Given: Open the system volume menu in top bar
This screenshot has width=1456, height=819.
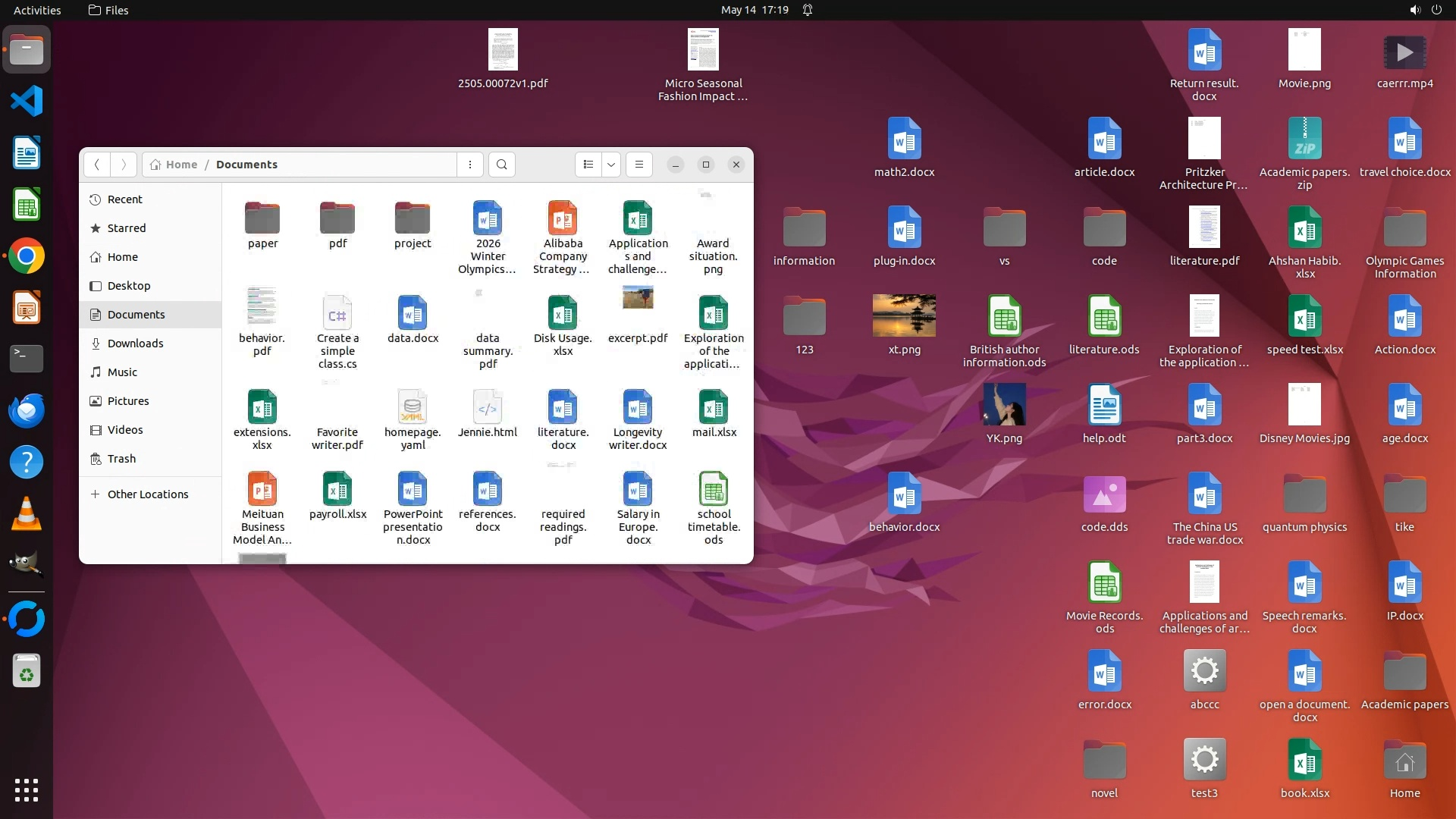Looking at the screenshot, I should click(1415, 10).
